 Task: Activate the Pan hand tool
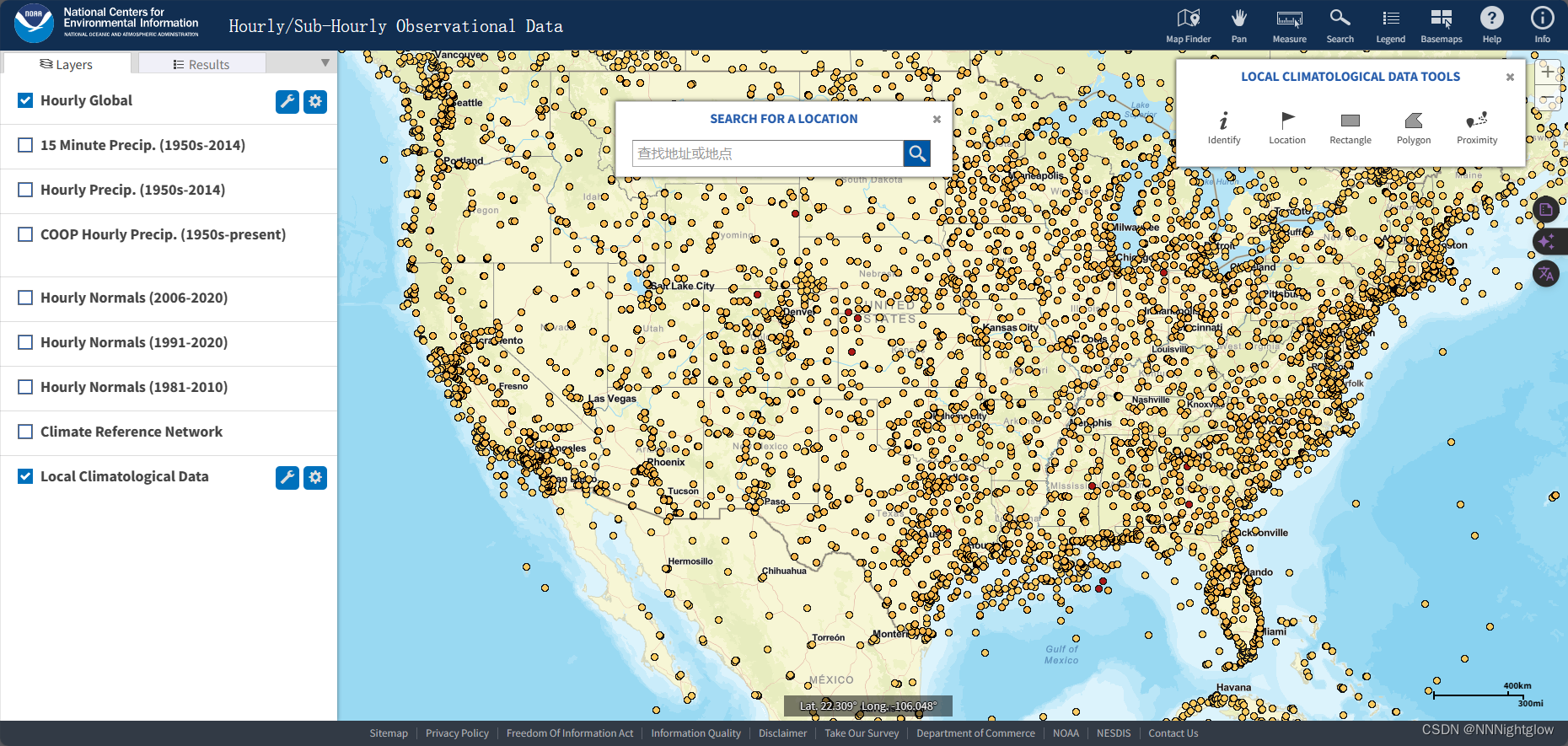[1238, 26]
